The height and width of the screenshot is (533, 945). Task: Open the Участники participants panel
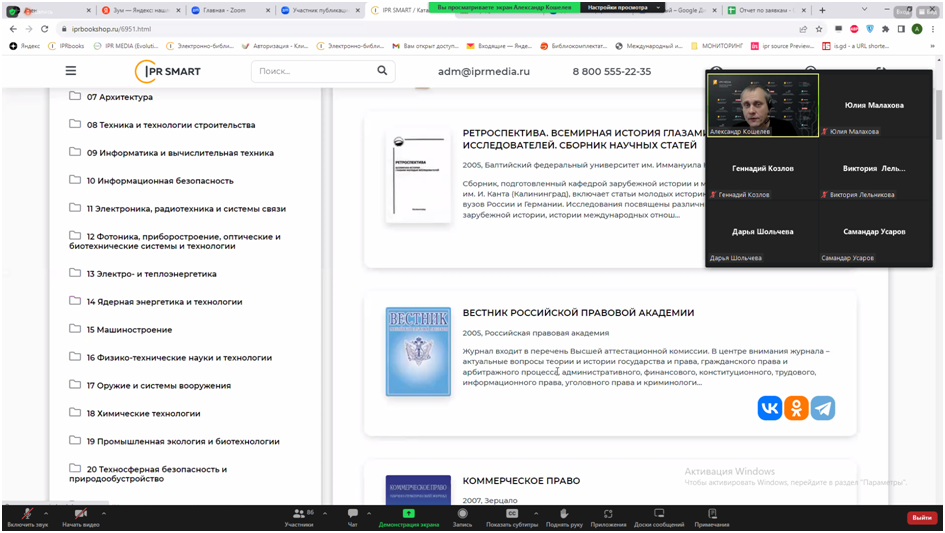299,517
